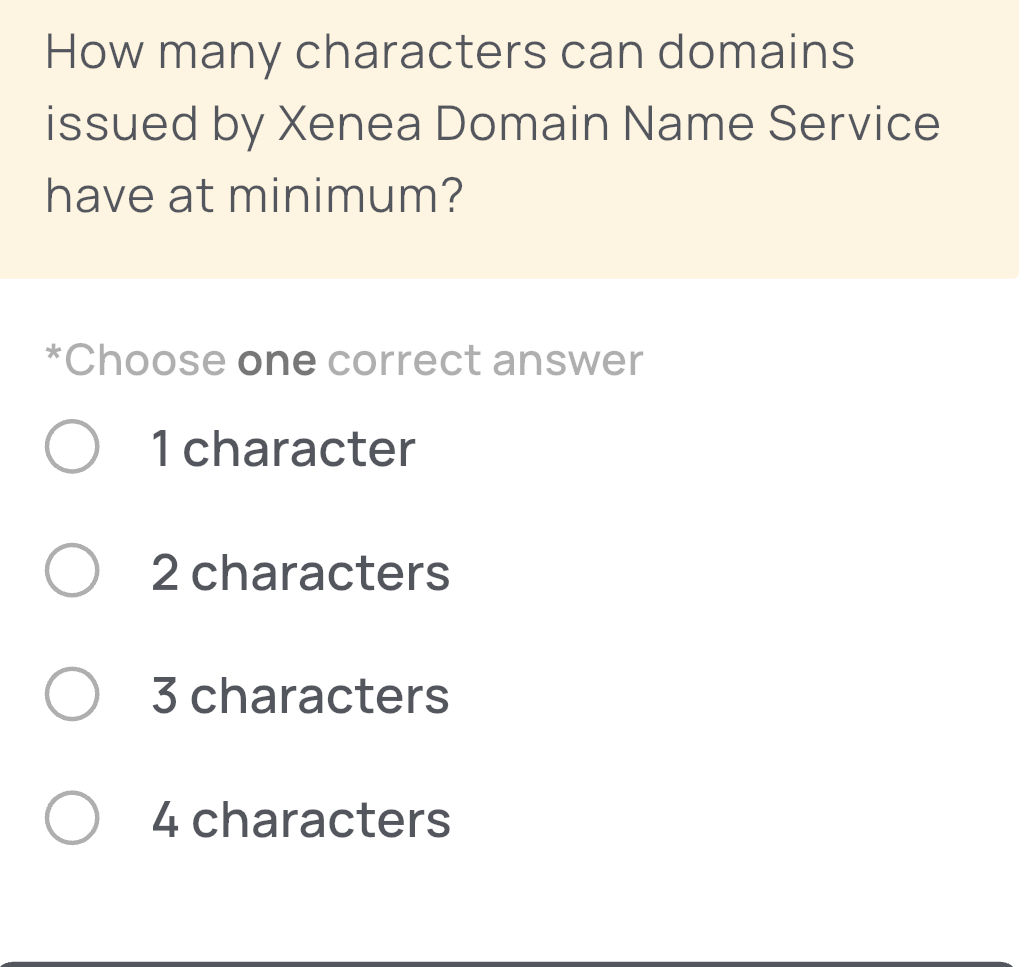The height and width of the screenshot is (967, 1034).
Task: Select the 3 characters radio button
Action: click(70, 696)
